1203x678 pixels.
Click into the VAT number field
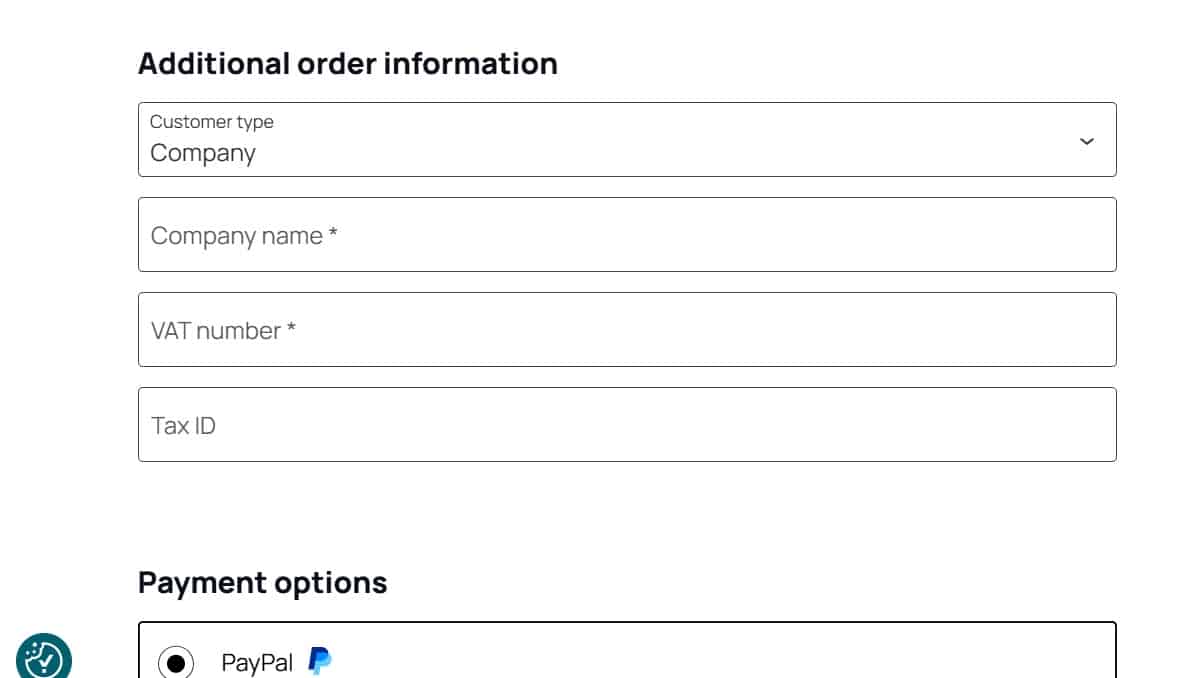click(x=626, y=330)
